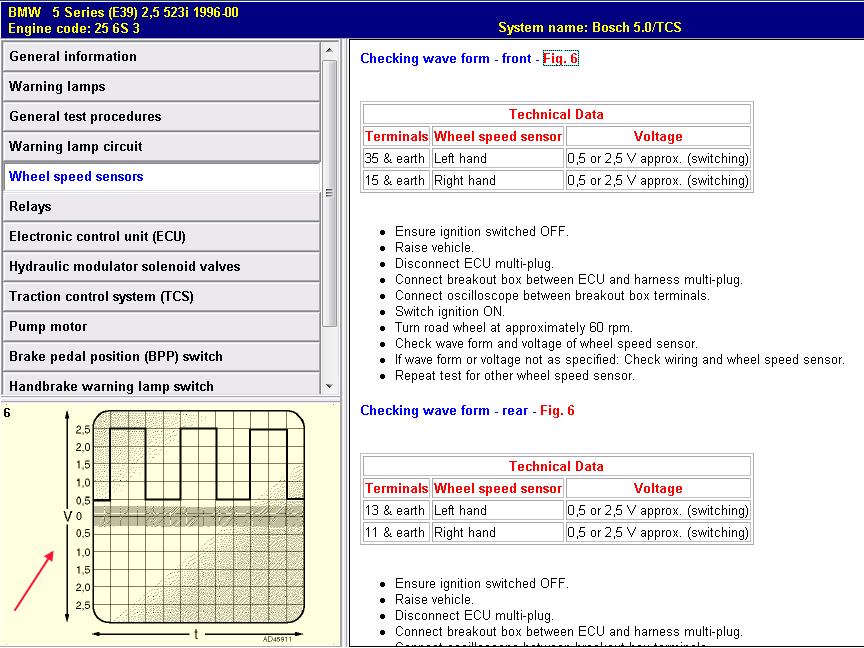Go to Warning lamp circuit
The width and height of the screenshot is (864, 648).
click(x=161, y=146)
